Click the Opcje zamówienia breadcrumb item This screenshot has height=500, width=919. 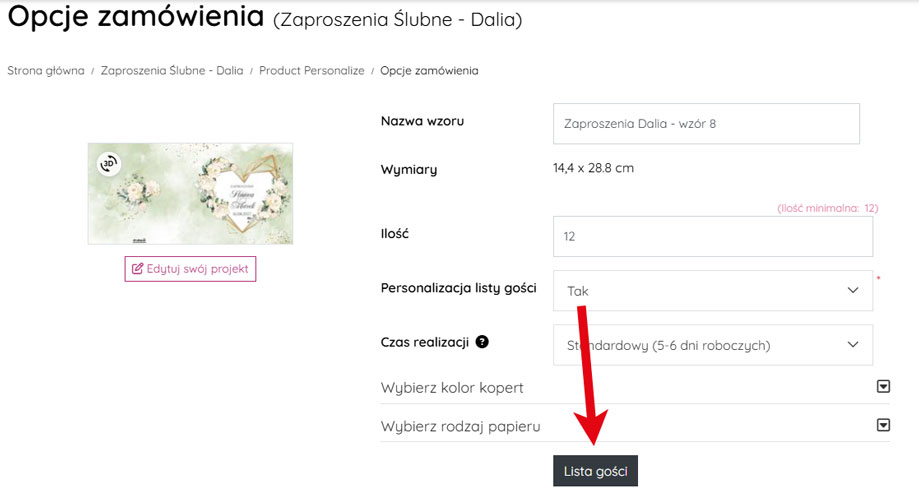pyautogui.click(x=429, y=71)
